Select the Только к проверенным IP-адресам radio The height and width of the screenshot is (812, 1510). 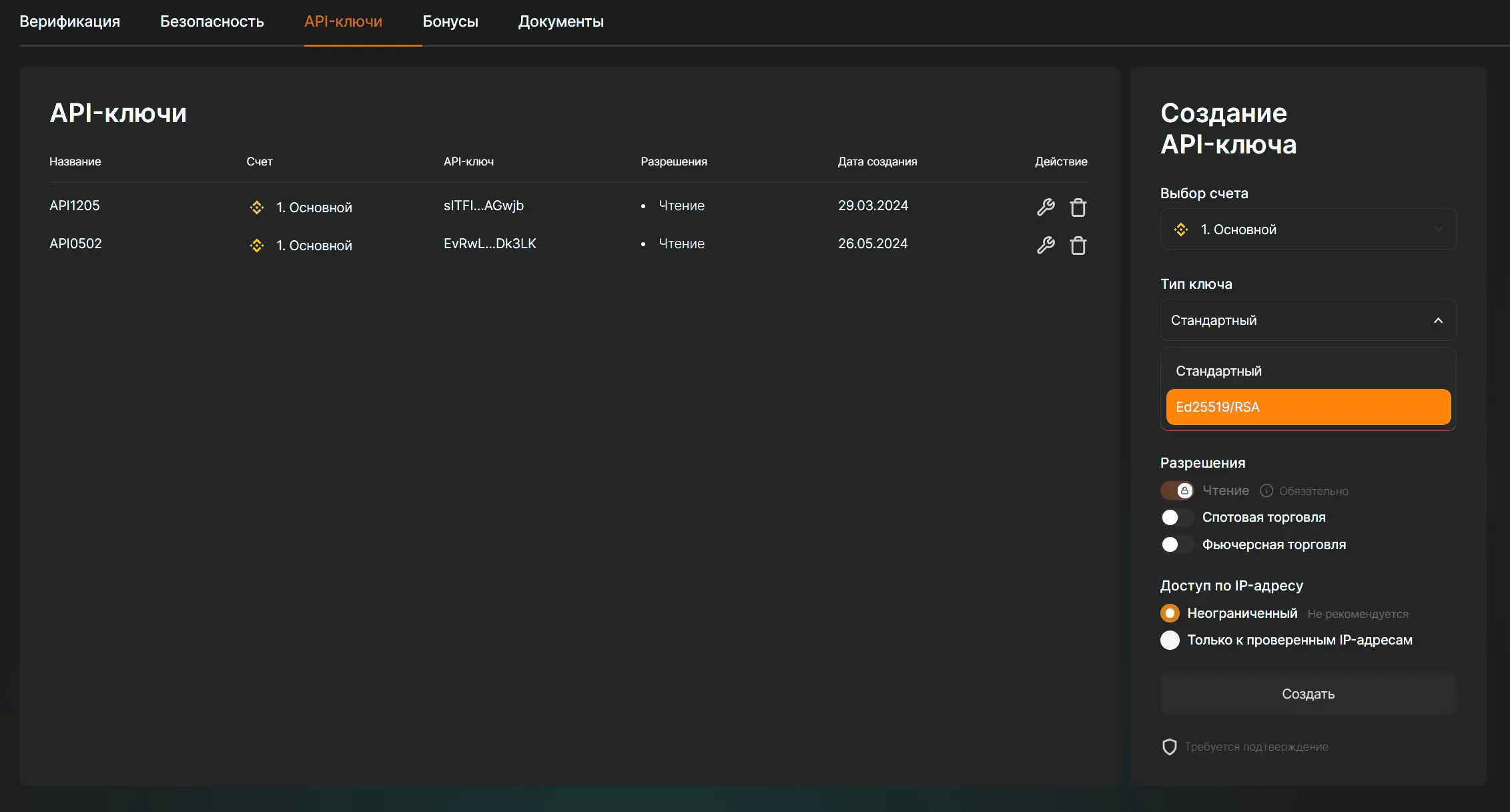[1170, 641]
